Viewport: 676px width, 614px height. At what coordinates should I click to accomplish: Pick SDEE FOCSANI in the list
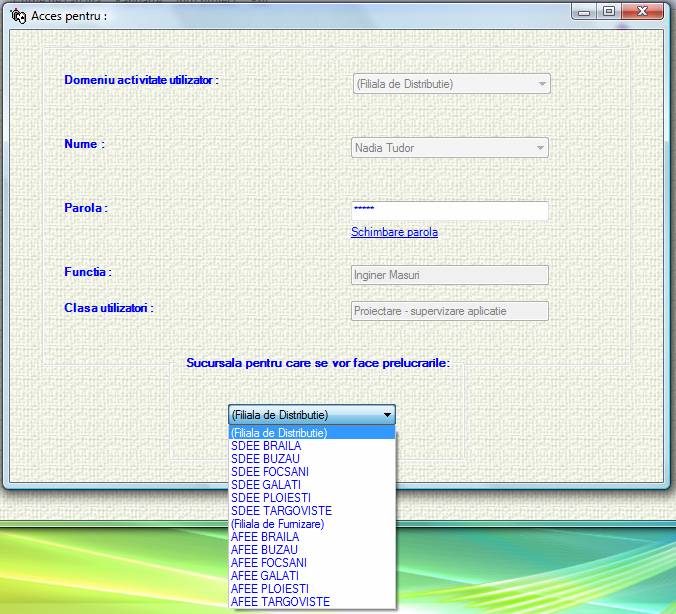[312, 471]
